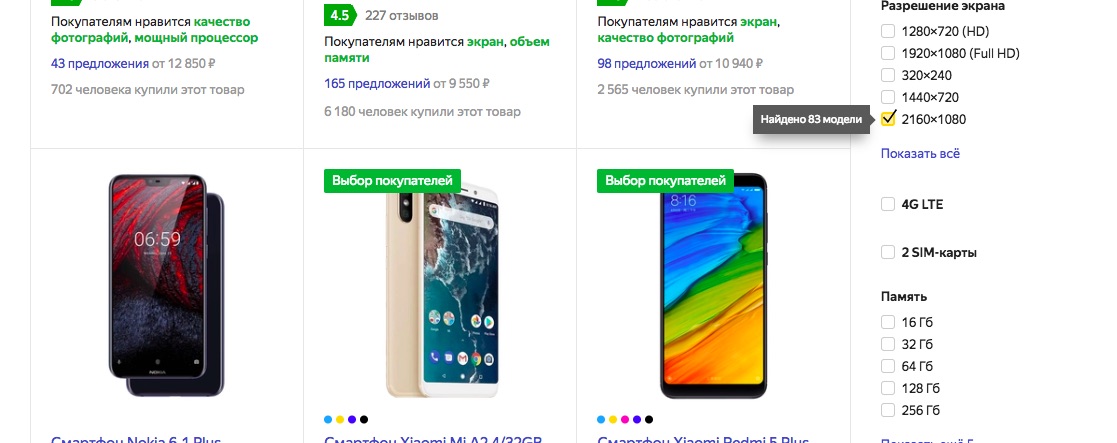Open the '165 предложений' offers link
Viewport: 1117px width, 443px height.
tap(377, 83)
